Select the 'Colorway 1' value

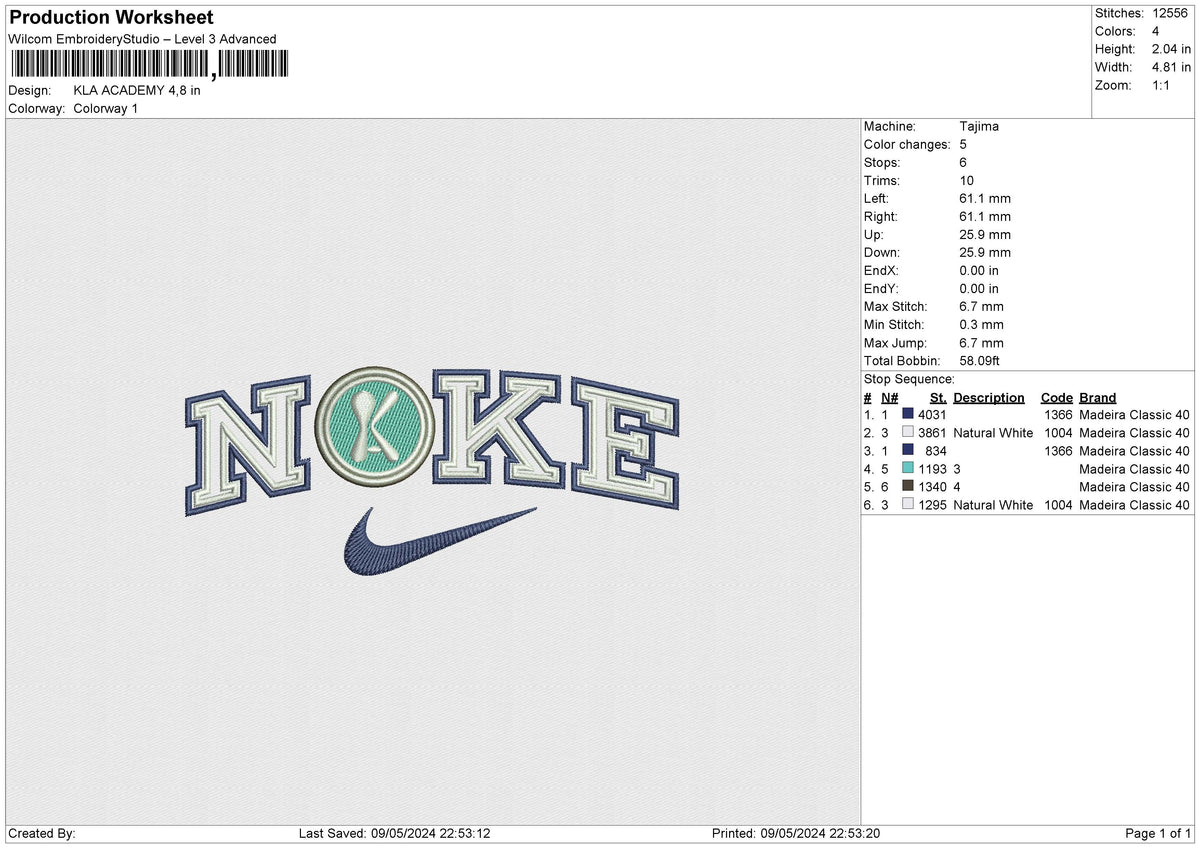coord(106,108)
